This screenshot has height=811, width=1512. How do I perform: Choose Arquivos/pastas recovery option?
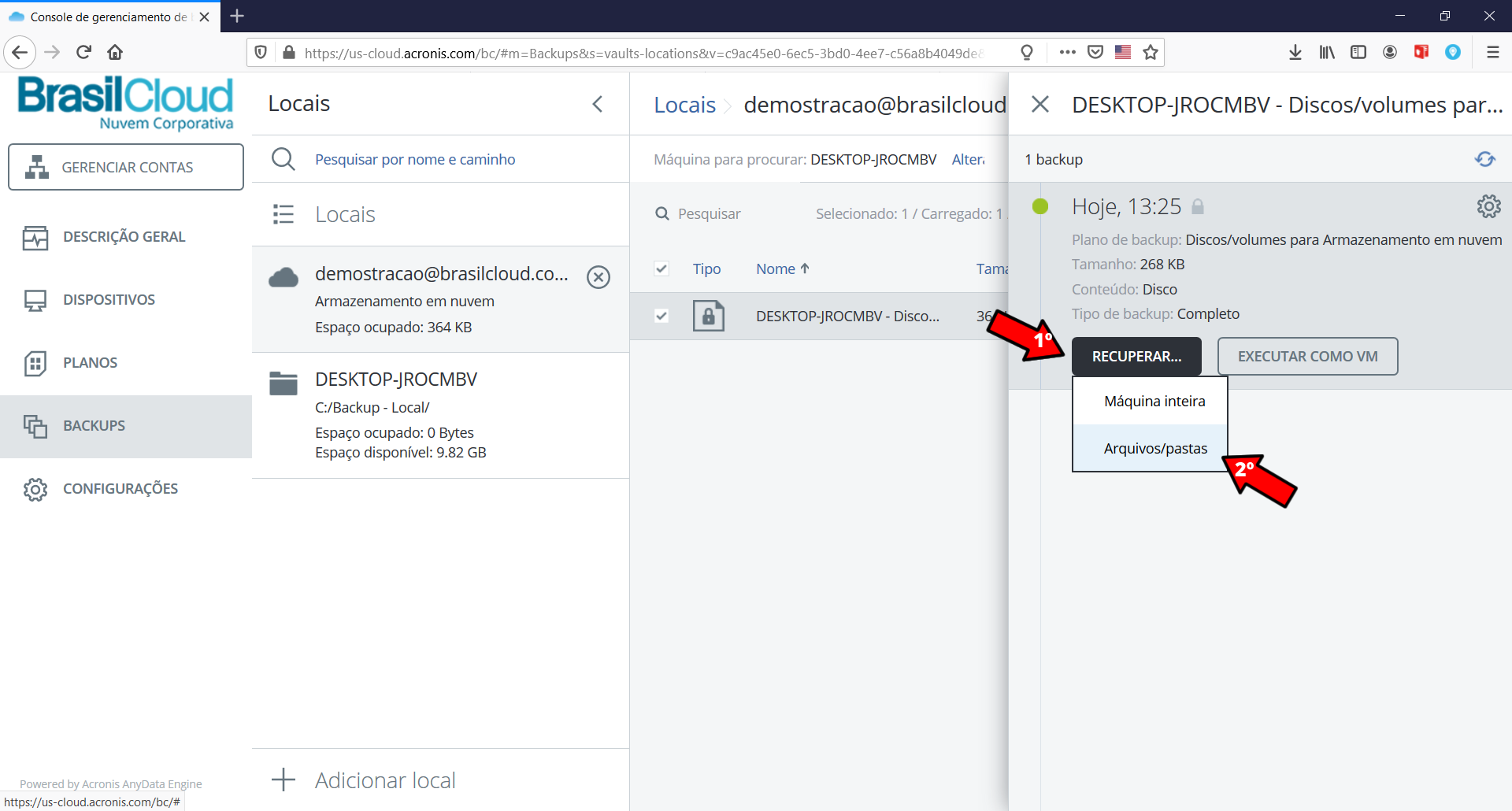pos(1150,448)
